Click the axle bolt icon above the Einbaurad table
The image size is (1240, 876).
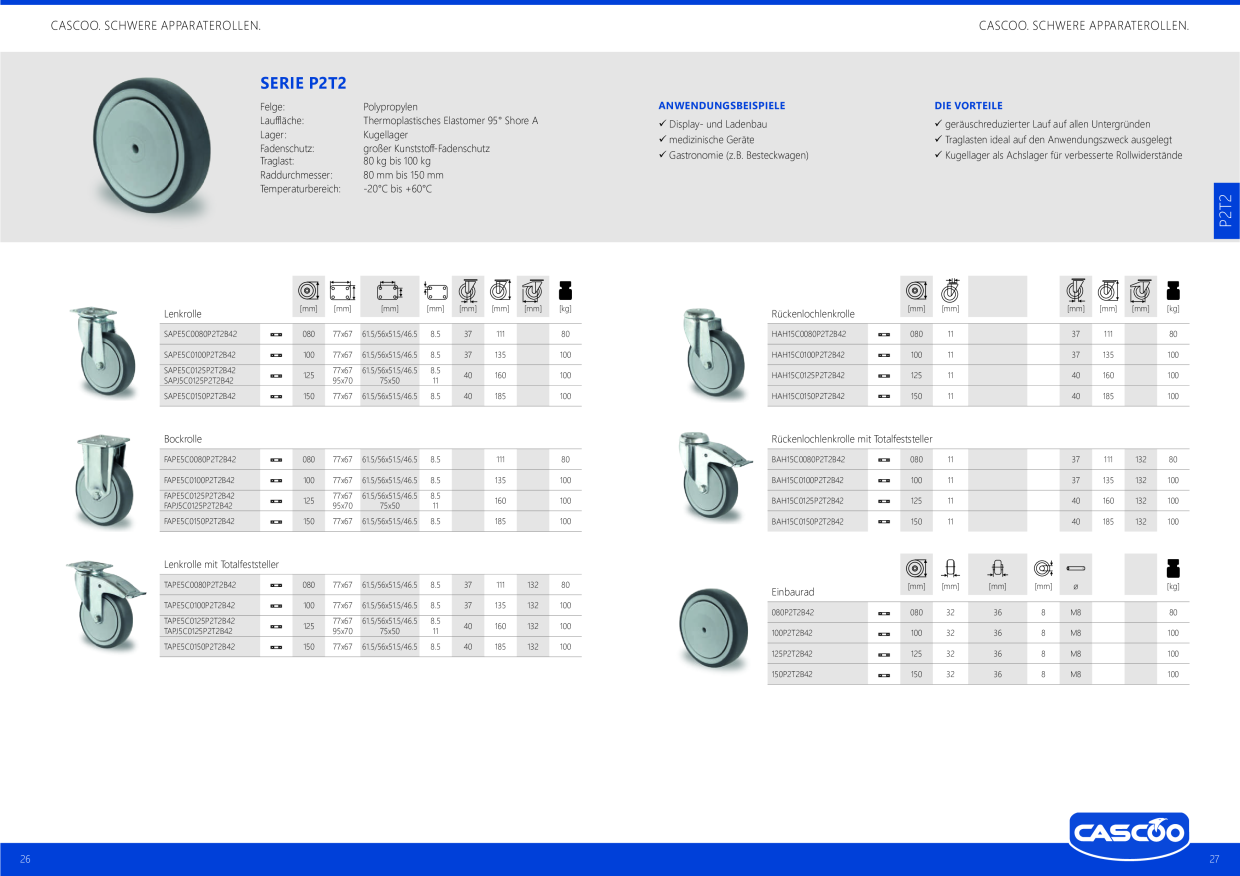coord(1078,568)
